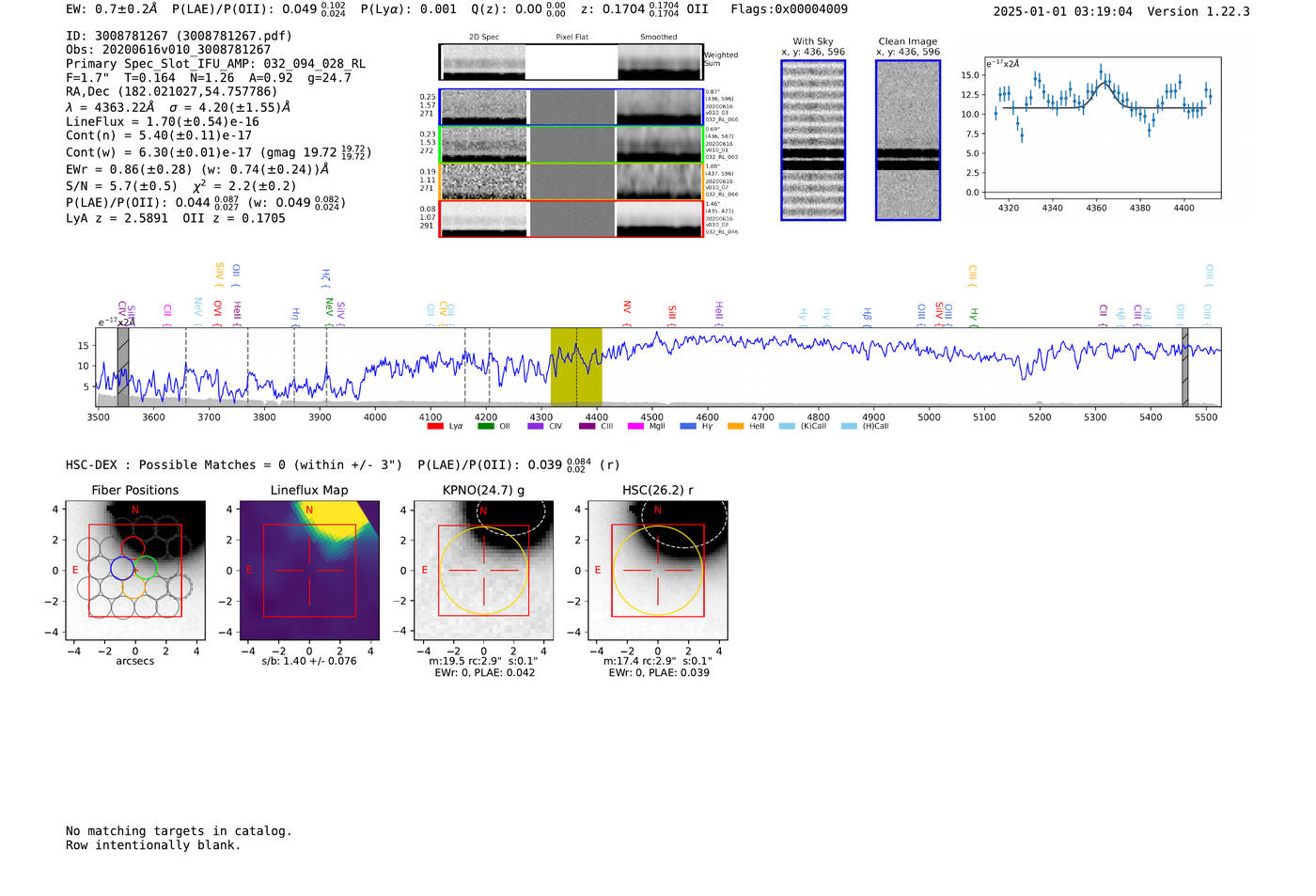The width and height of the screenshot is (1316, 896).
Task: Click the red fiber circle in Fiber Positions
Action: click(133, 548)
